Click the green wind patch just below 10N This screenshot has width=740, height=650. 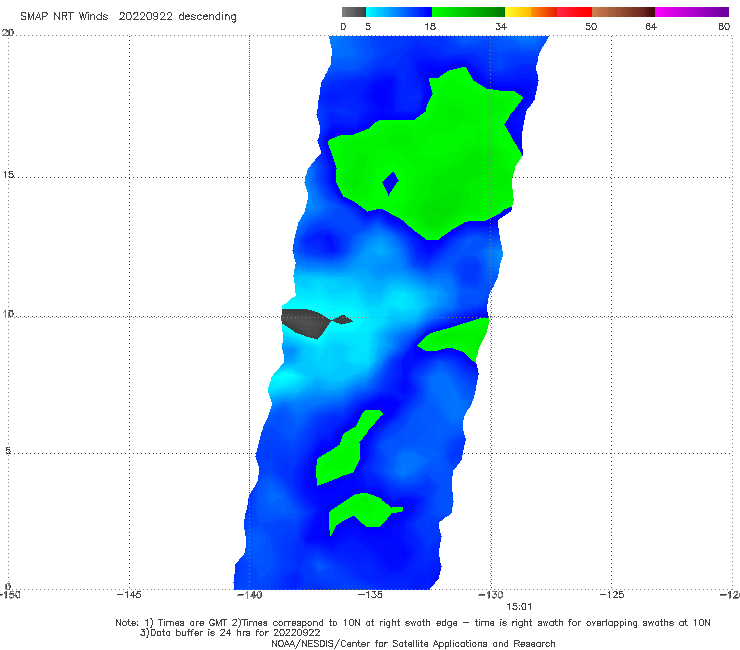[x=460, y=338]
